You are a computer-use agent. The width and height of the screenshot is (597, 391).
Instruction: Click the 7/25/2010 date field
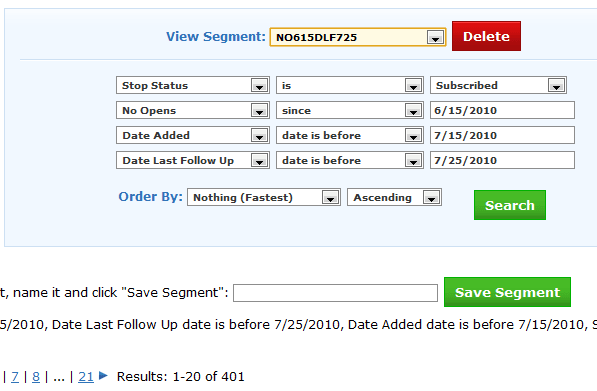pos(502,160)
